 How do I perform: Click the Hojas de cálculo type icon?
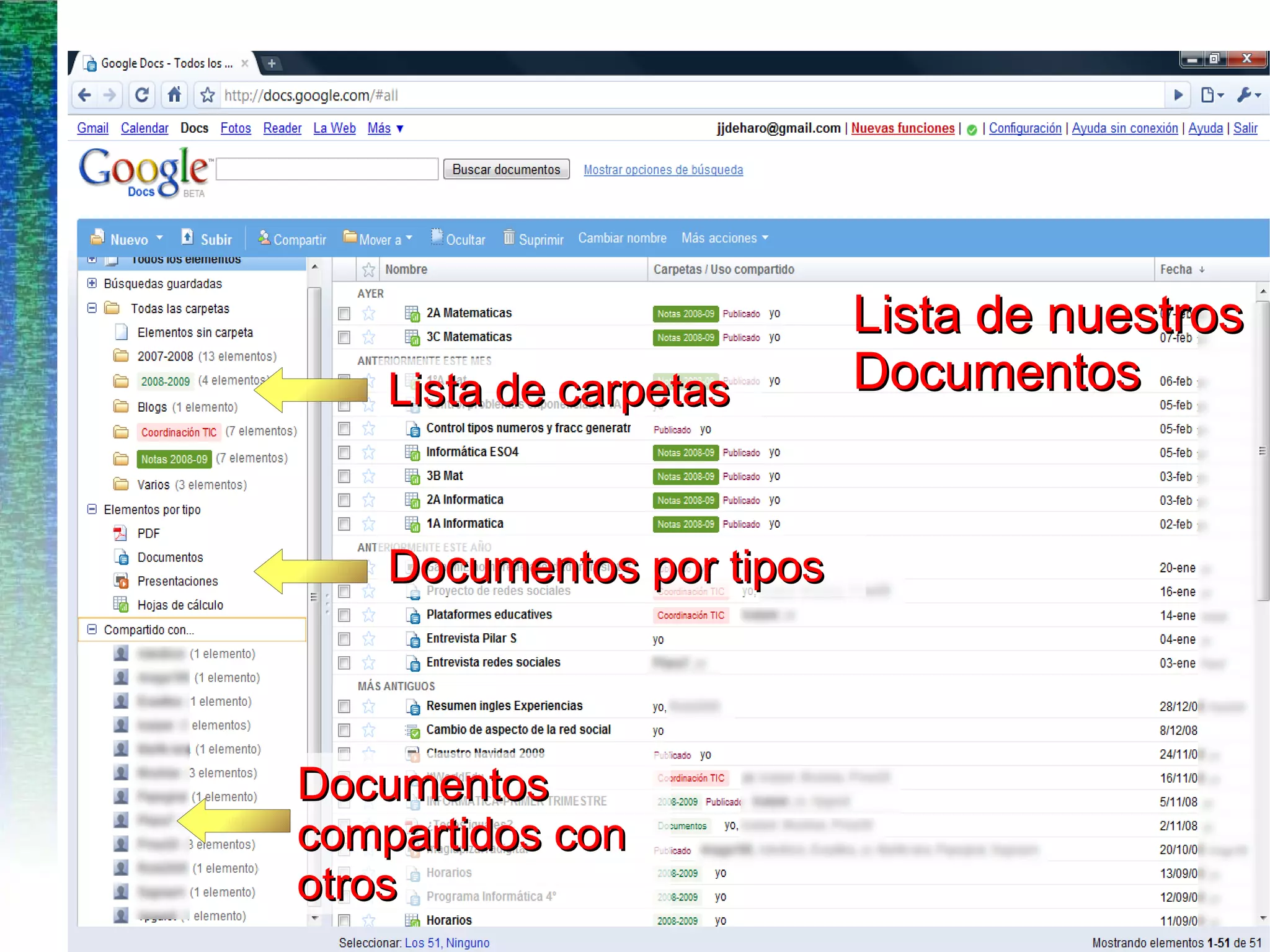pos(121,605)
